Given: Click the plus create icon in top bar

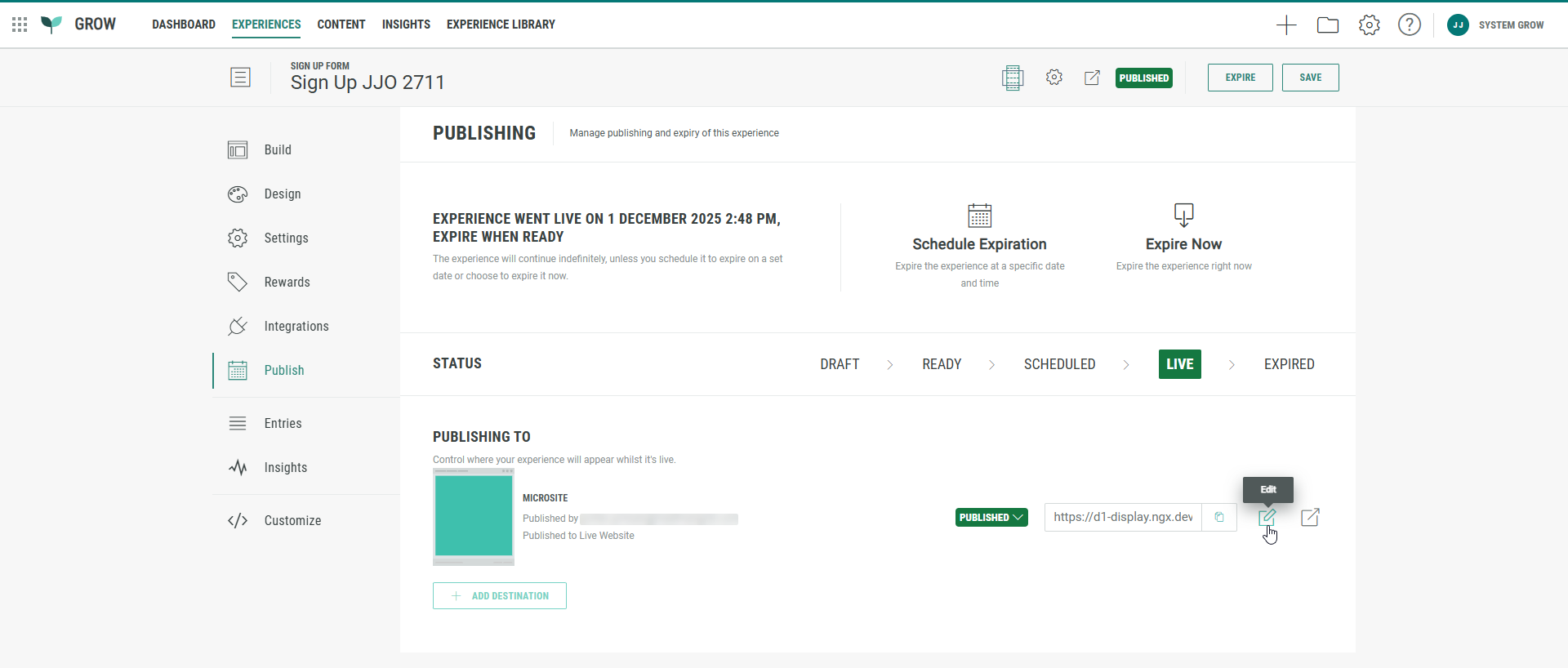Looking at the screenshot, I should [x=1286, y=25].
